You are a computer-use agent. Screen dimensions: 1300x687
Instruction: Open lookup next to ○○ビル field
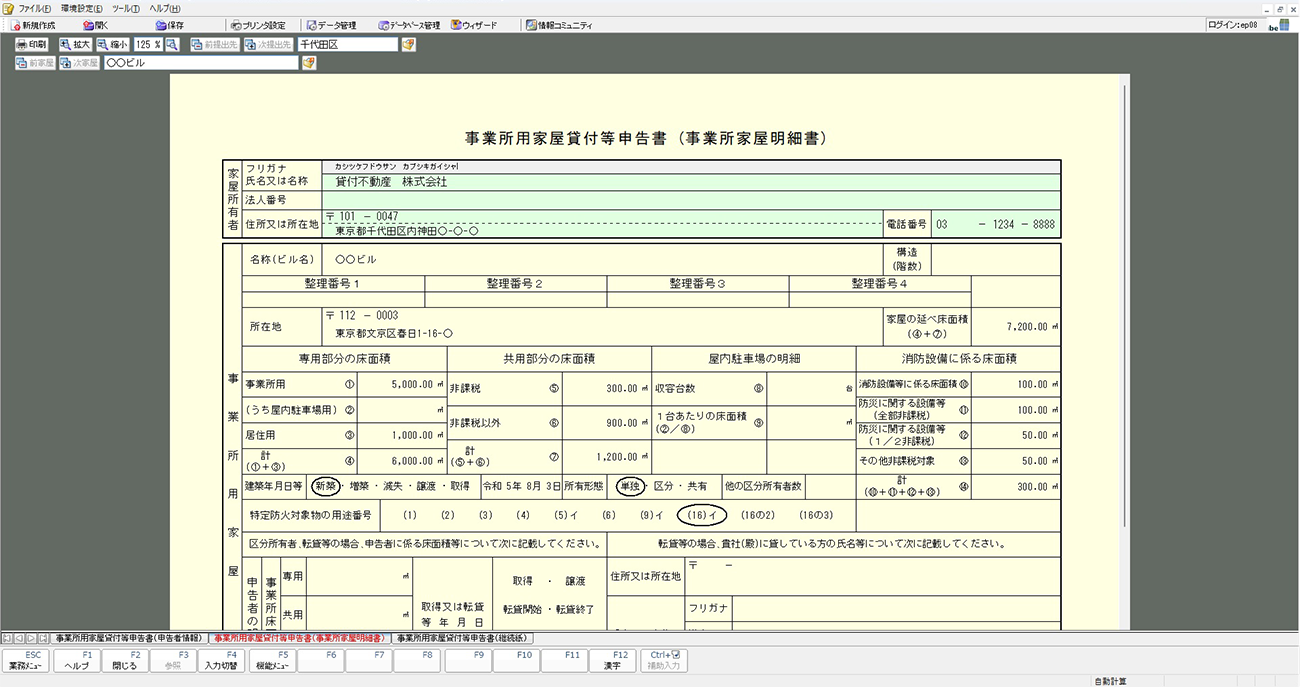click(x=309, y=63)
